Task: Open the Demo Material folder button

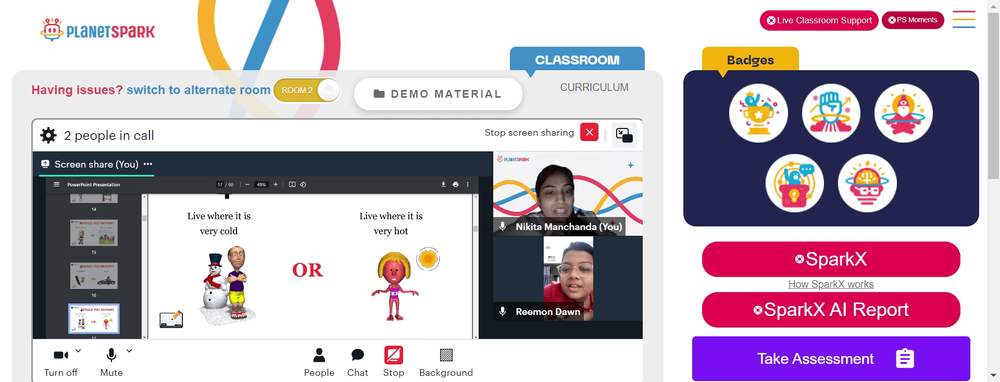Action: tap(438, 94)
